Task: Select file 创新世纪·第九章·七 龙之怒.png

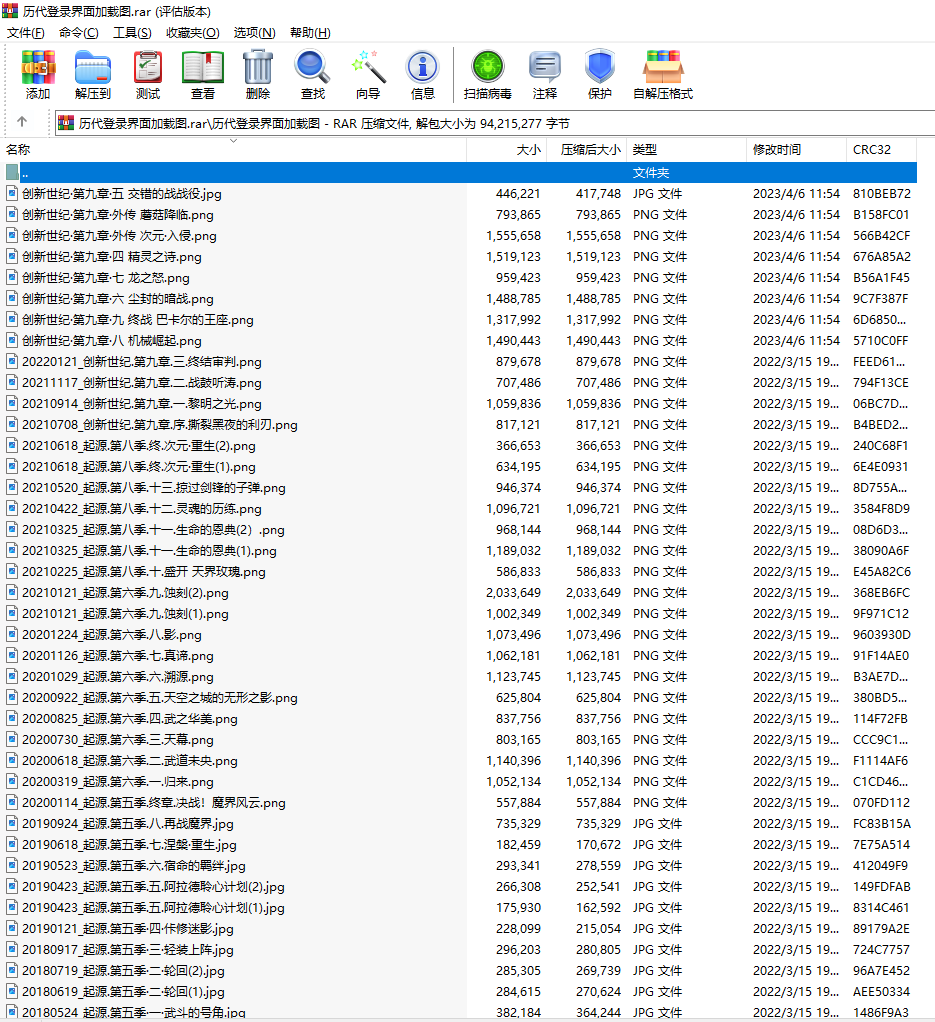Action: (x=106, y=278)
